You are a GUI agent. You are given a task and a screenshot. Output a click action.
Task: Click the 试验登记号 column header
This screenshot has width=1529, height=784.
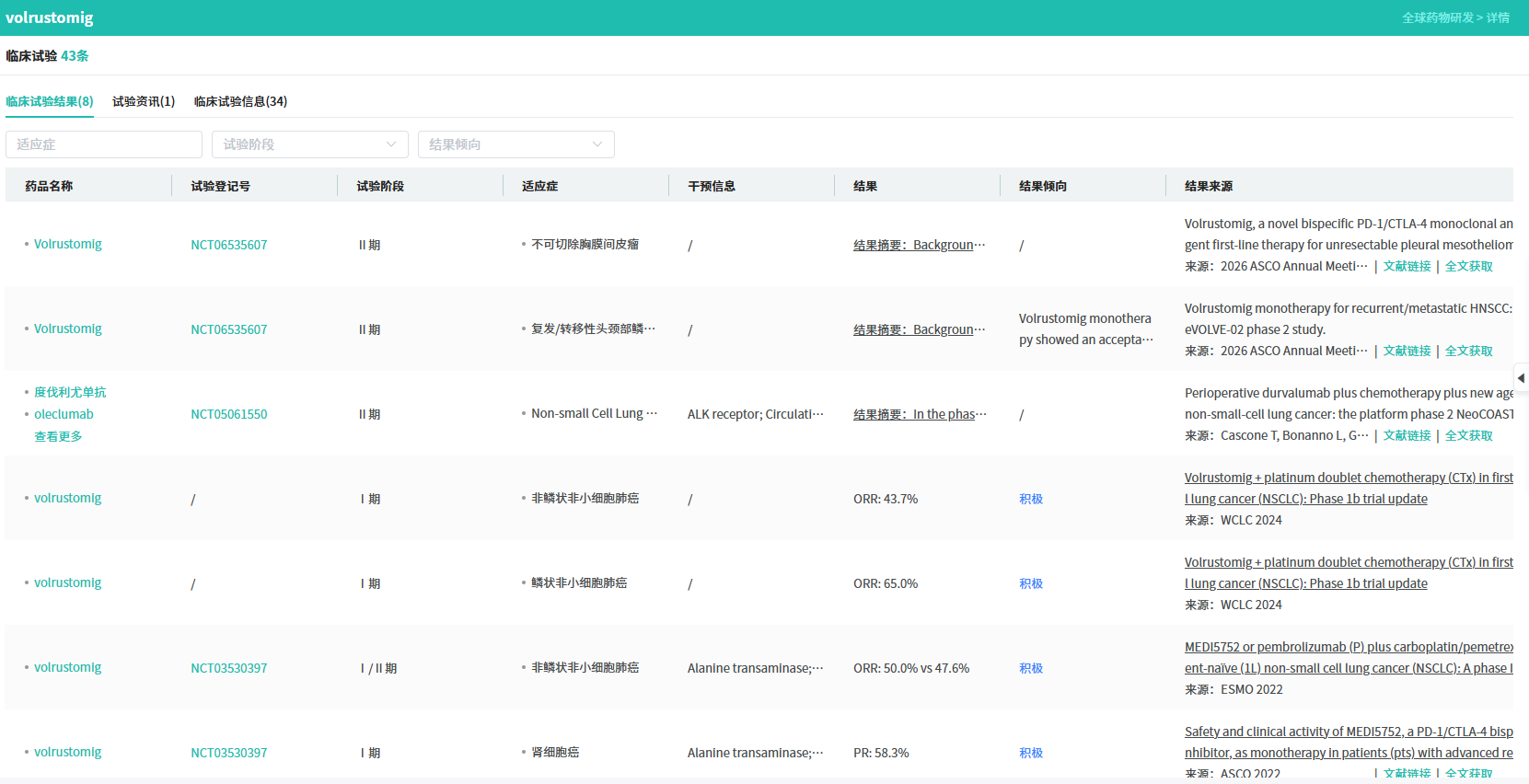coord(220,186)
